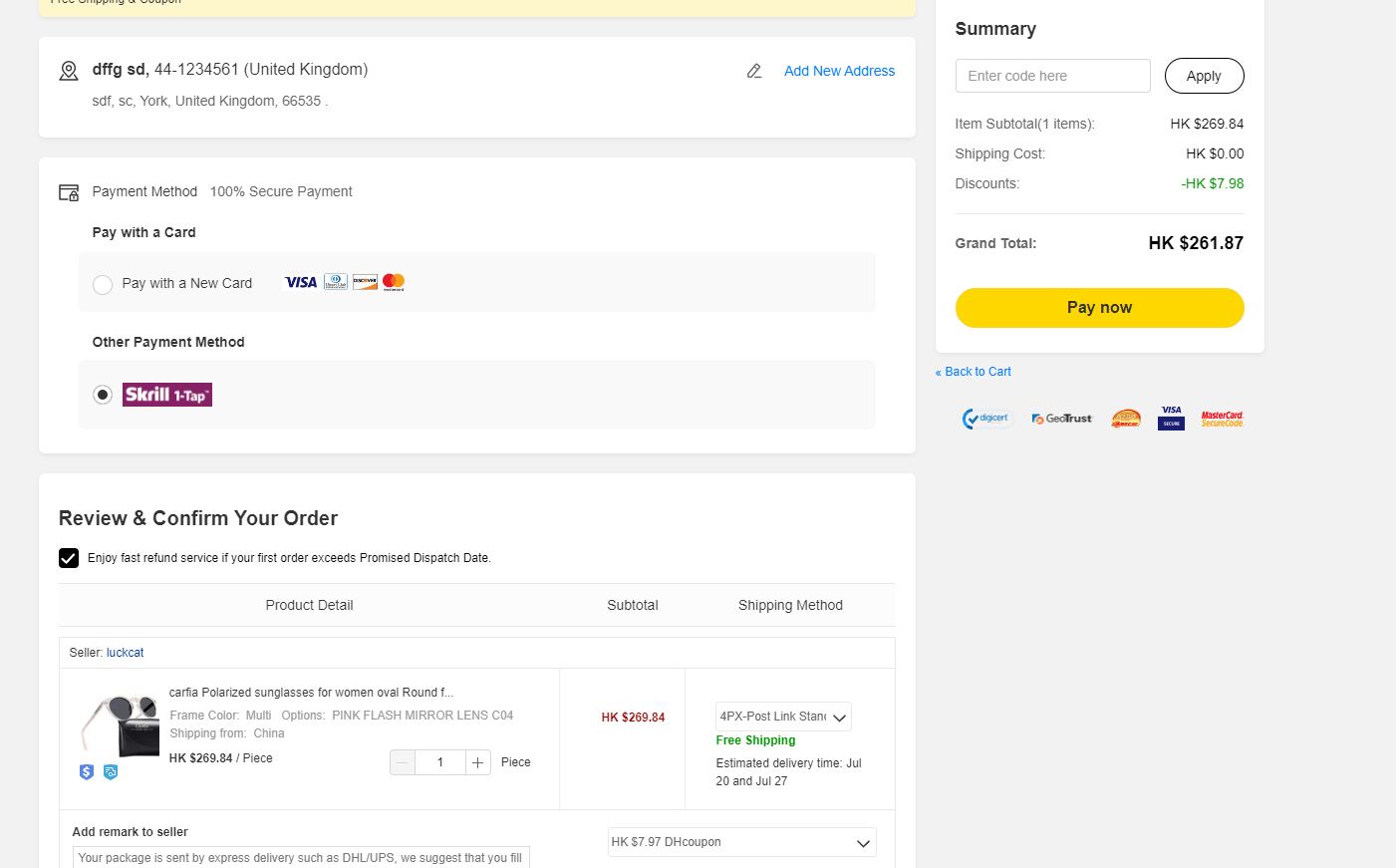
Task: Click the Skrill 1-Tap logo
Action: coord(167,395)
